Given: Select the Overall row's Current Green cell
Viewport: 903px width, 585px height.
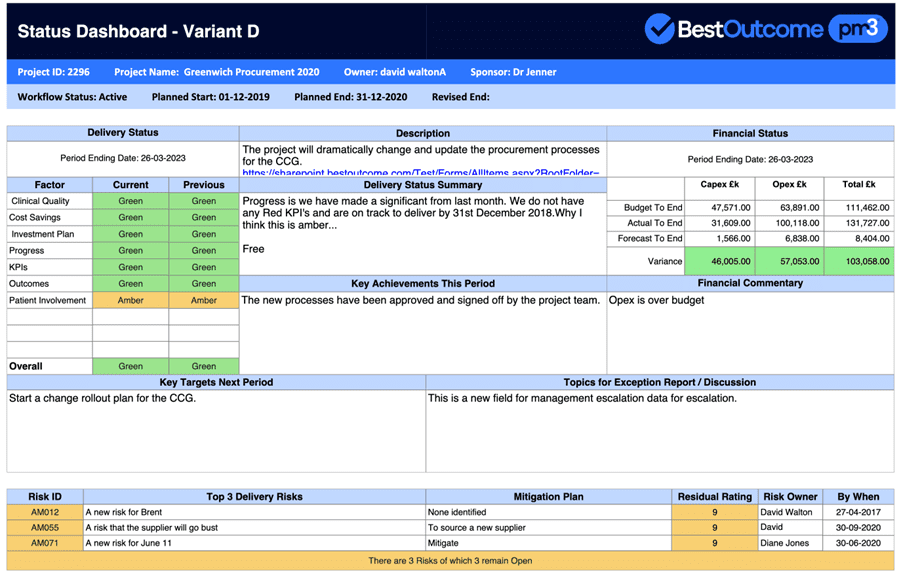Looking at the screenshot, I should coord(131,366).
